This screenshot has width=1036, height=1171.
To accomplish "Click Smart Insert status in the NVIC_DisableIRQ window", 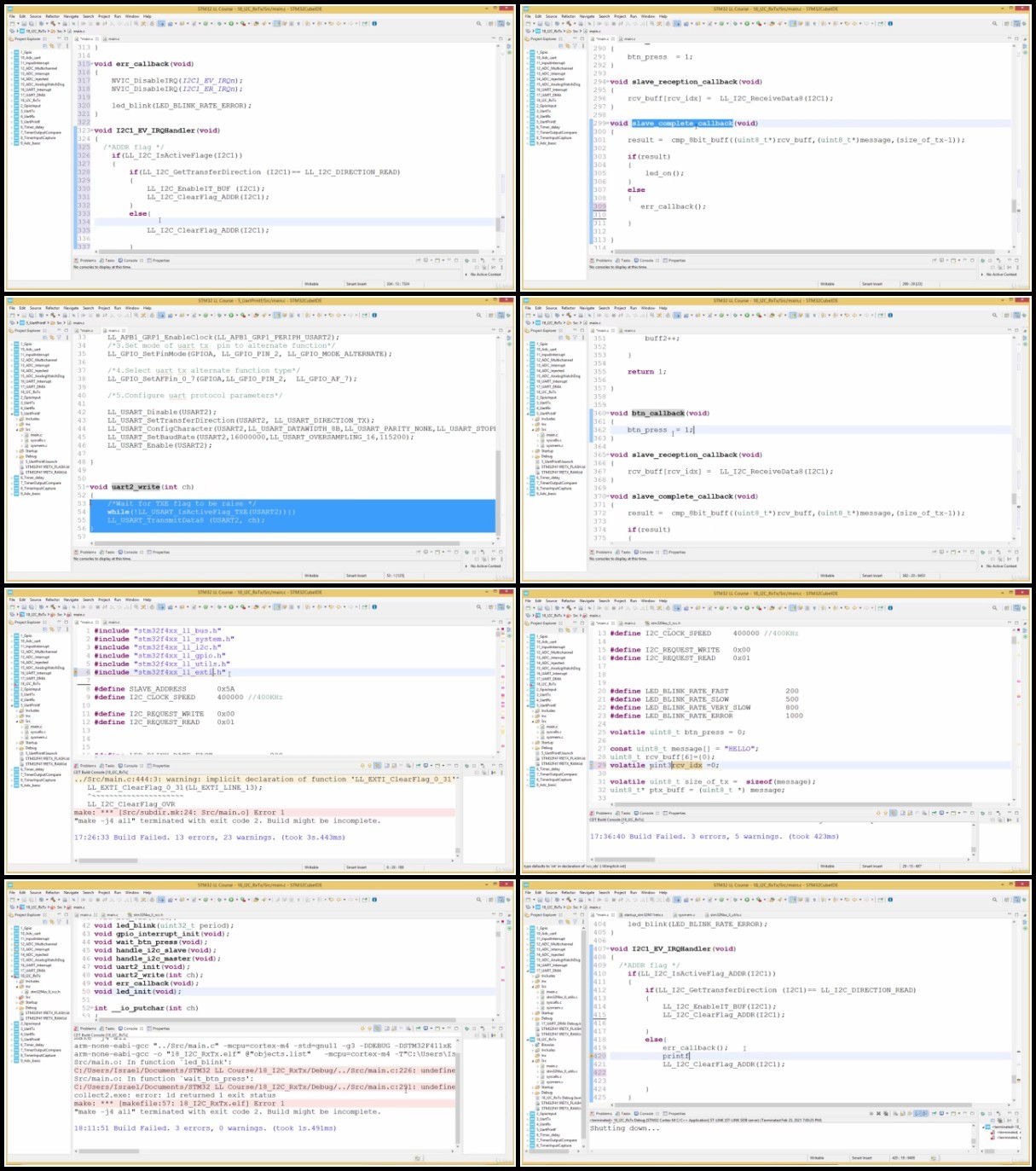I will (x=356, y=284).
